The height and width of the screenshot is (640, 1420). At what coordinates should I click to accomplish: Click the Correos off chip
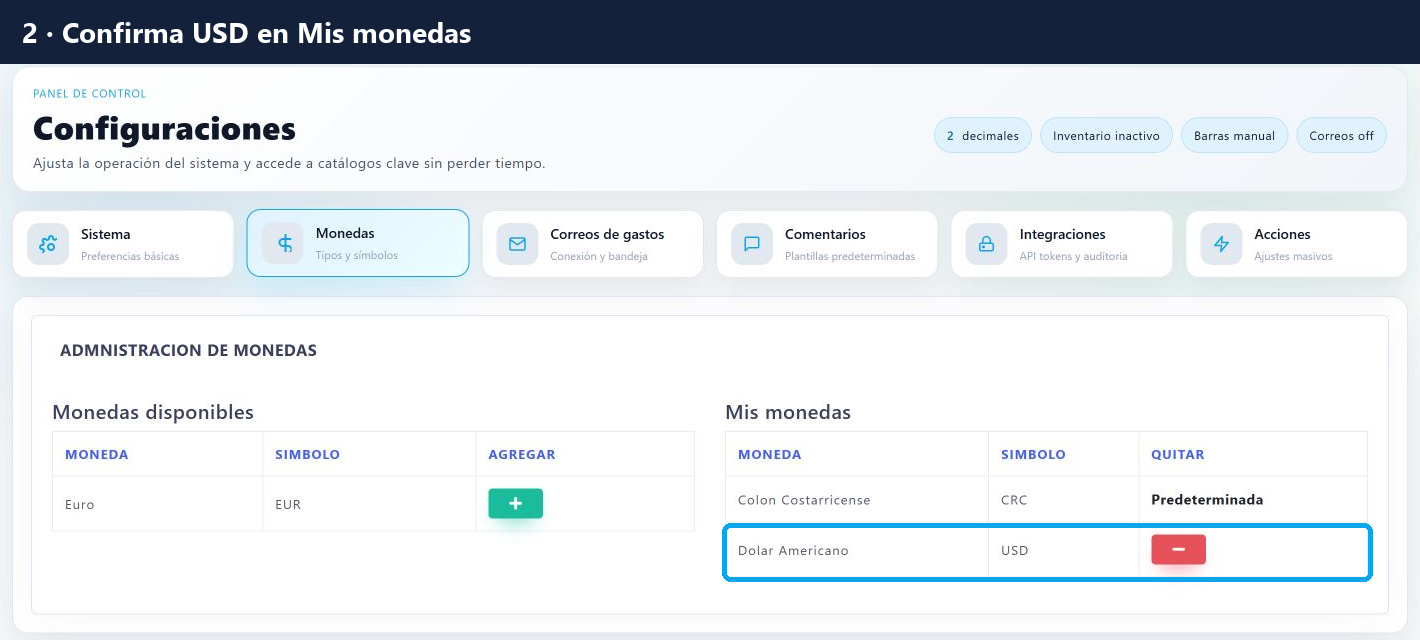coord(1341,136)
